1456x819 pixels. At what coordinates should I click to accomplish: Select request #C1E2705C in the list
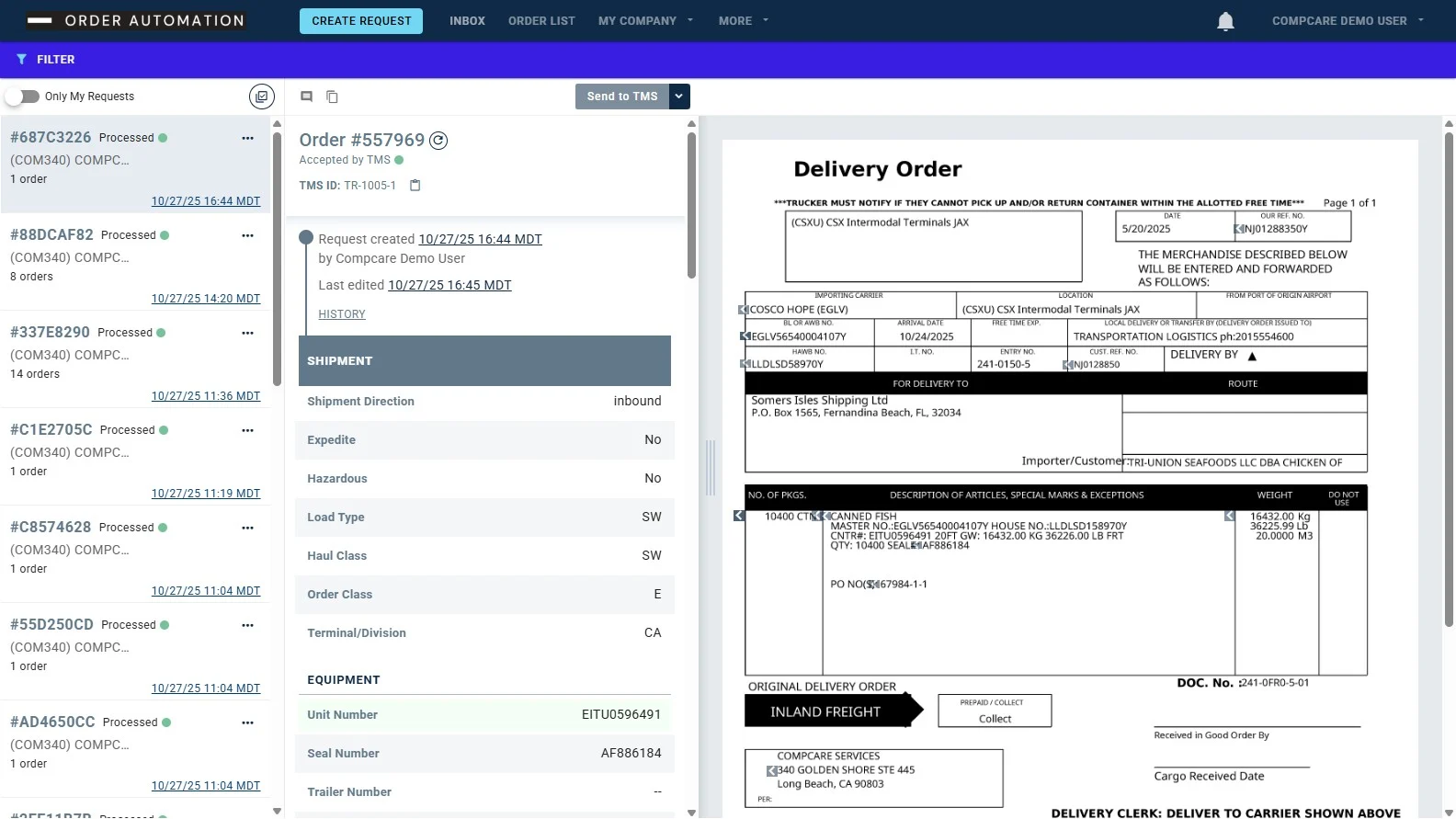(135, 457)
